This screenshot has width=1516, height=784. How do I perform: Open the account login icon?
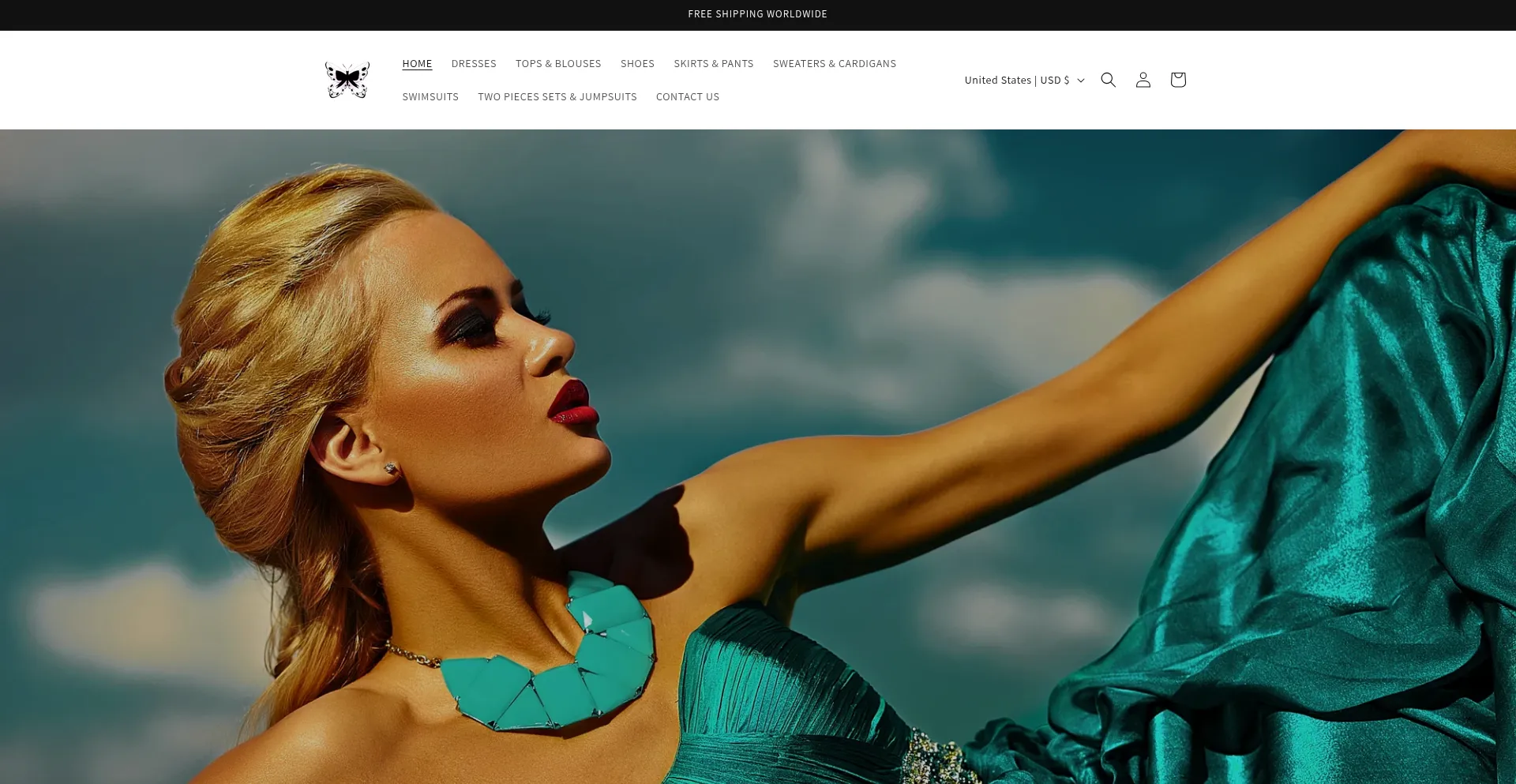tap(1143, 80)
